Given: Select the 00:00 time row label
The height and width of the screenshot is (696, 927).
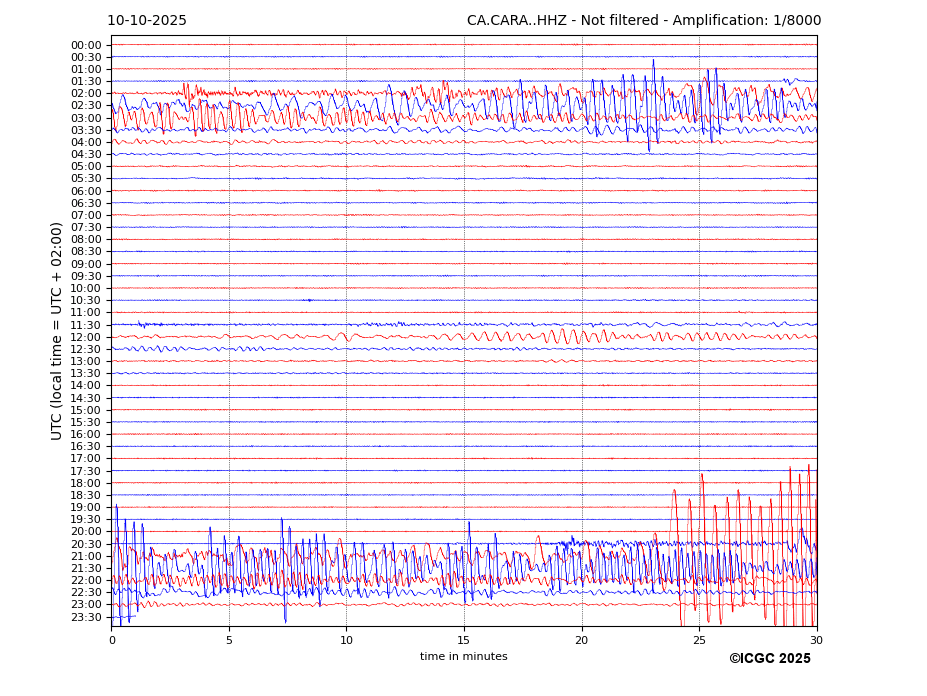Looking at the screenshot, I should click(x=86, y=45).
